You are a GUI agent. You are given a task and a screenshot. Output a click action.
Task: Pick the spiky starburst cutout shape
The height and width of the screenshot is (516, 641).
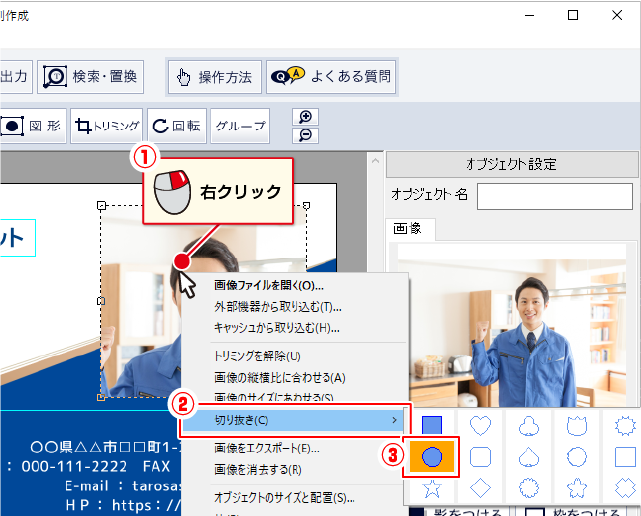point(625,425)
